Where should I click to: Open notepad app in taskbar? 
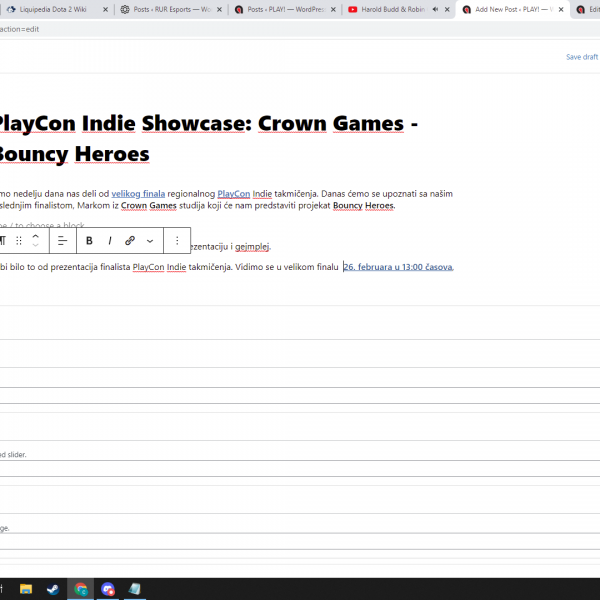click(x=135, y=589)
